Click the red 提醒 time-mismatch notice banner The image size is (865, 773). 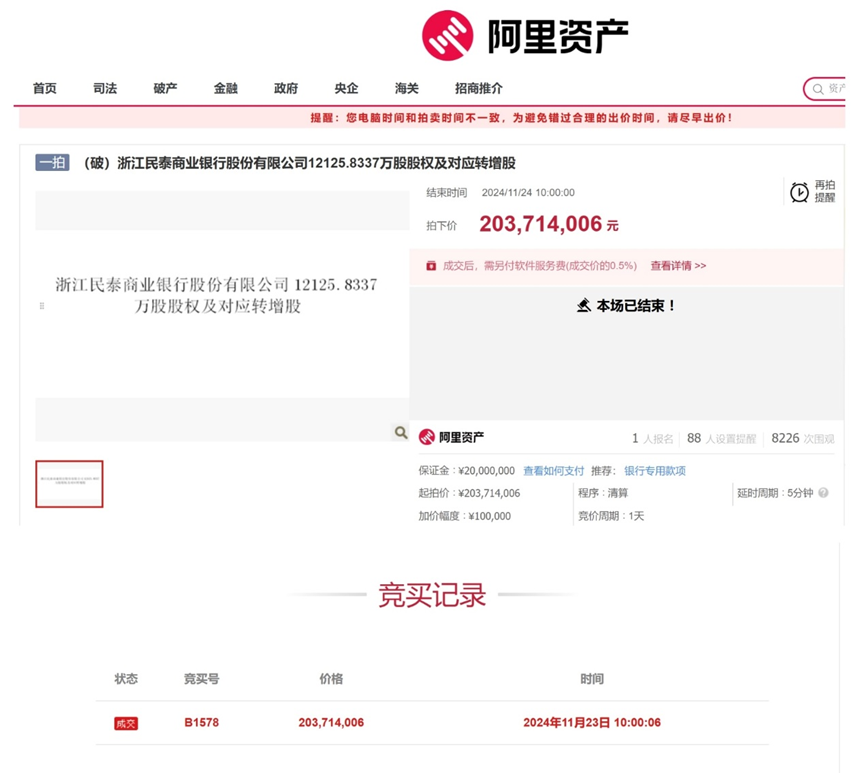432,118
